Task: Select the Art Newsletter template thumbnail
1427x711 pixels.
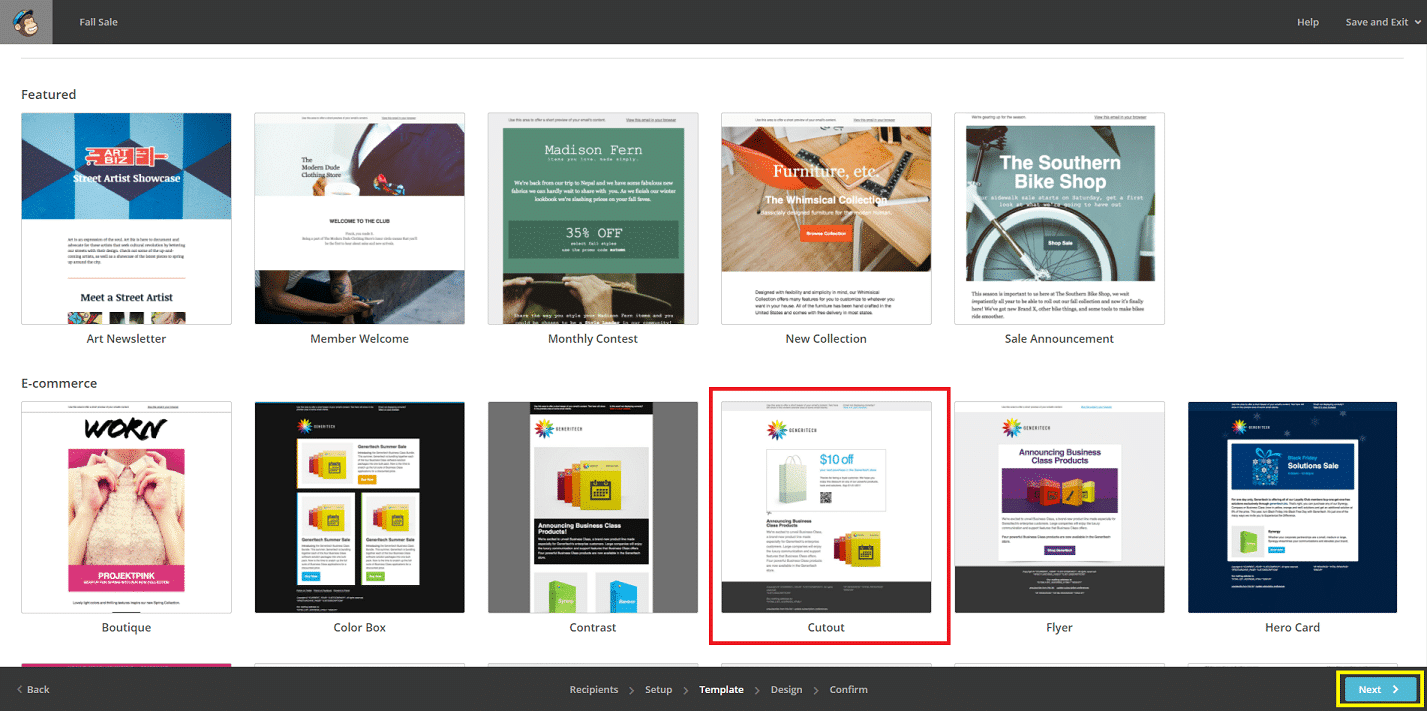Action: (126, 218)
